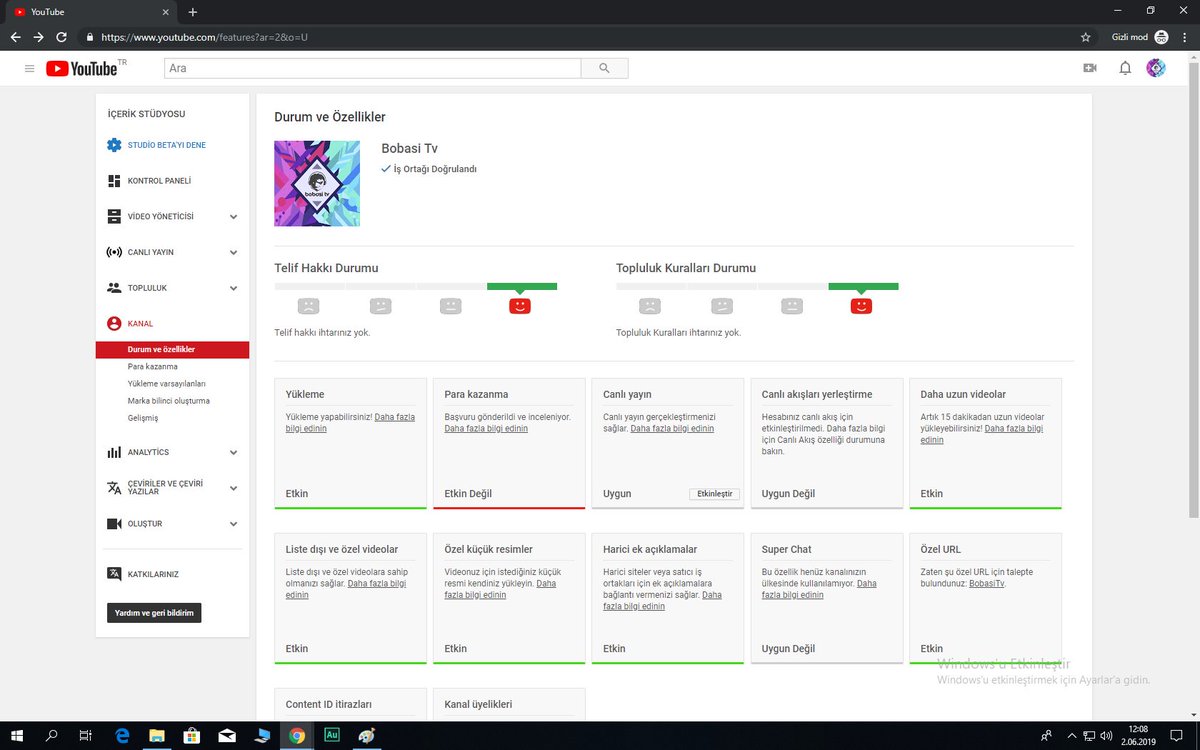Click the Katkılarınız icon
Viewport: 1200px width, 750px height.
tap(114, 574)
